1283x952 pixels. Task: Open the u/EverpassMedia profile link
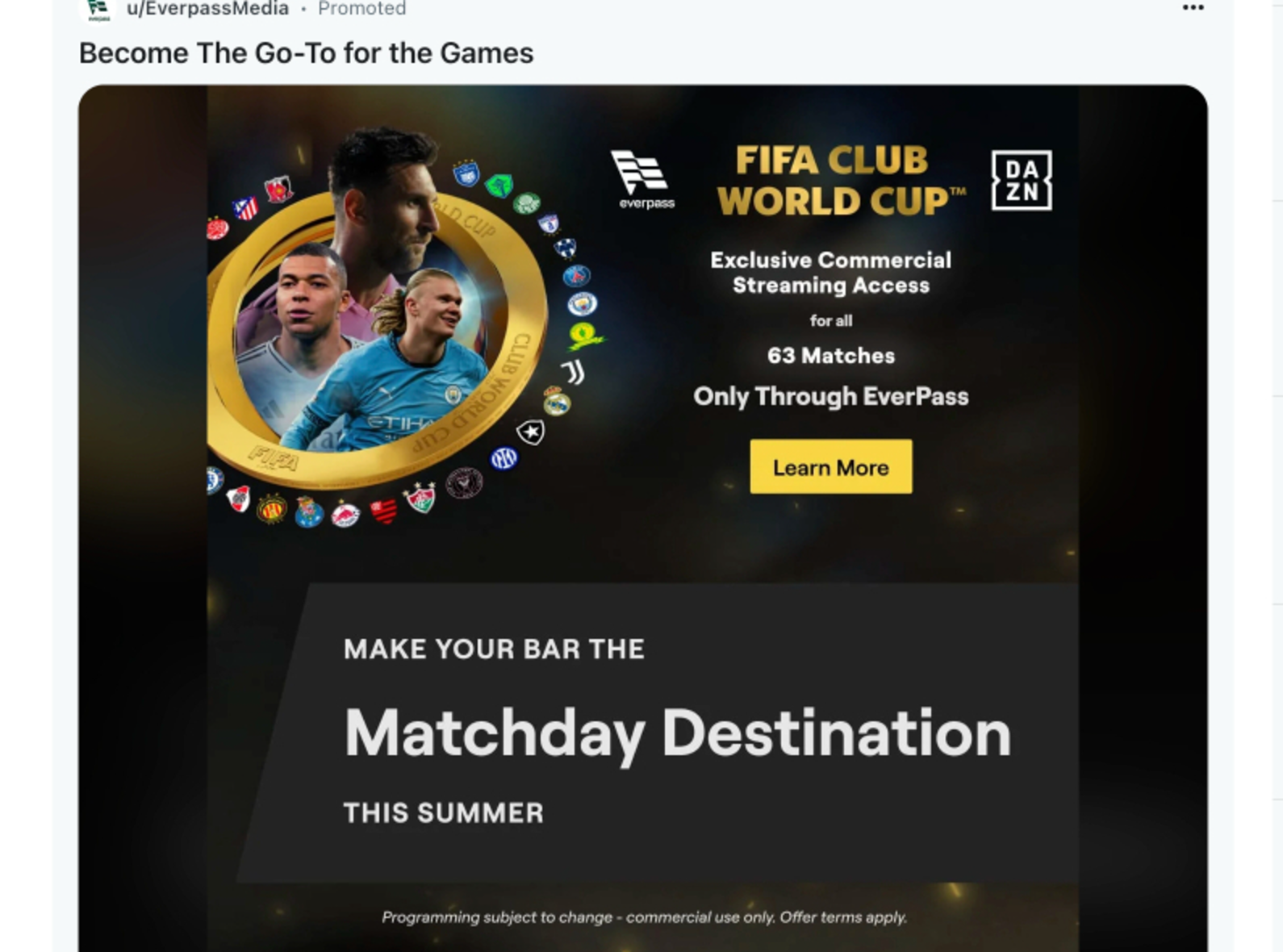point(207,9)
